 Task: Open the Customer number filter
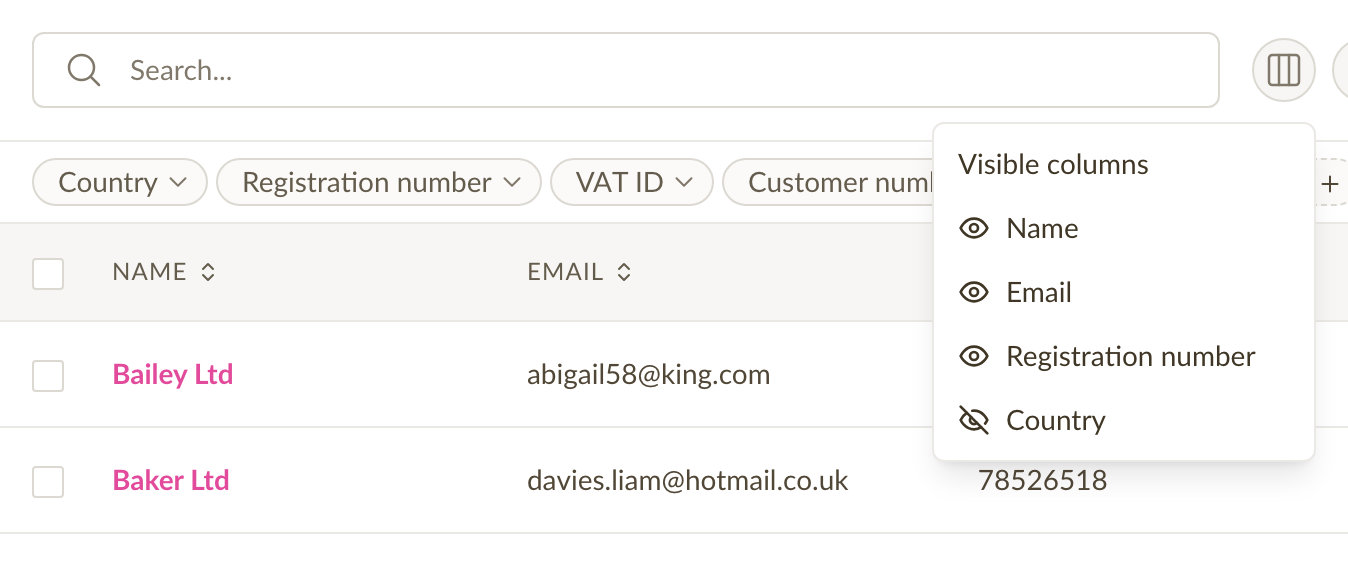pyautogui.click(x=828, y=183)
